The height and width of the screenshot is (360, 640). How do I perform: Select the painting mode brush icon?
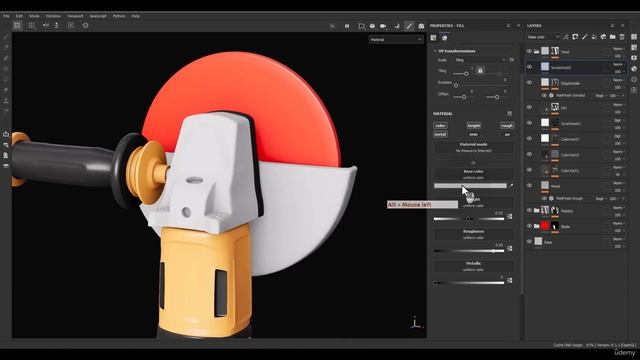pyautogui.click(x=409, y=26)
